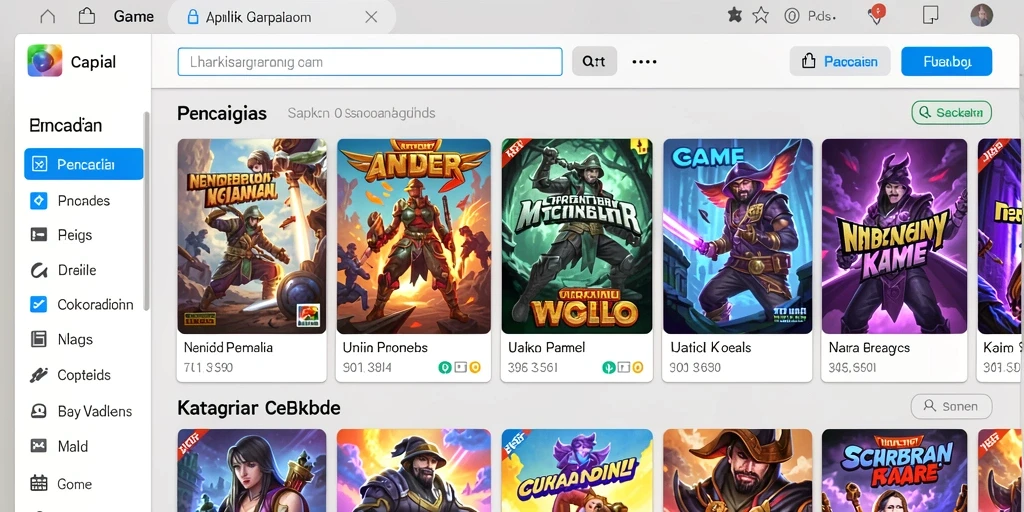Screen dimensions: 1024x512
Task: Click the Copteids sidebar item
Action: click(x=83, y=375)
